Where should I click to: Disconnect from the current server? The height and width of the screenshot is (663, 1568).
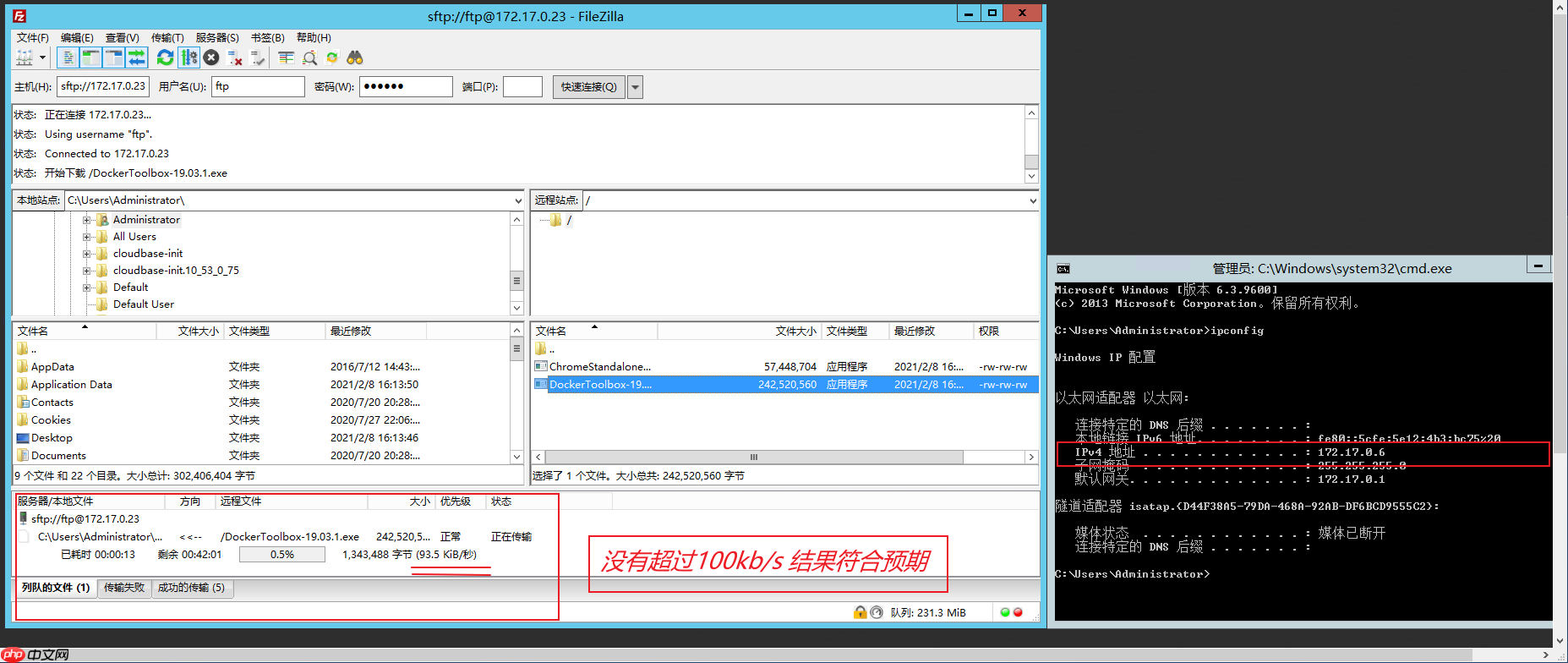pyautogui.click(x=235, y=58)
